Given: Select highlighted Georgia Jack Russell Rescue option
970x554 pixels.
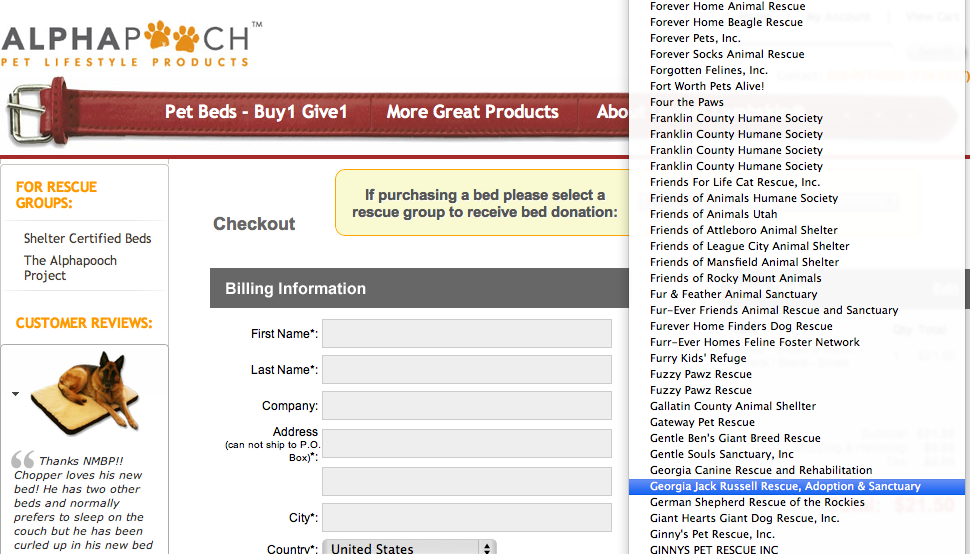Looking at the screenshot, I should point(797,487).
